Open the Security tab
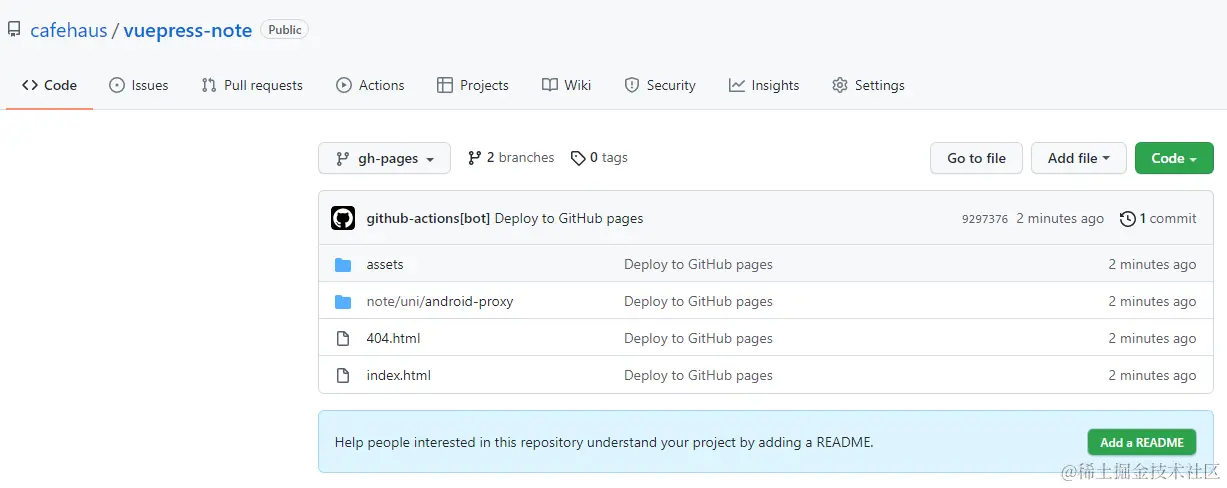 click(660, 85)
